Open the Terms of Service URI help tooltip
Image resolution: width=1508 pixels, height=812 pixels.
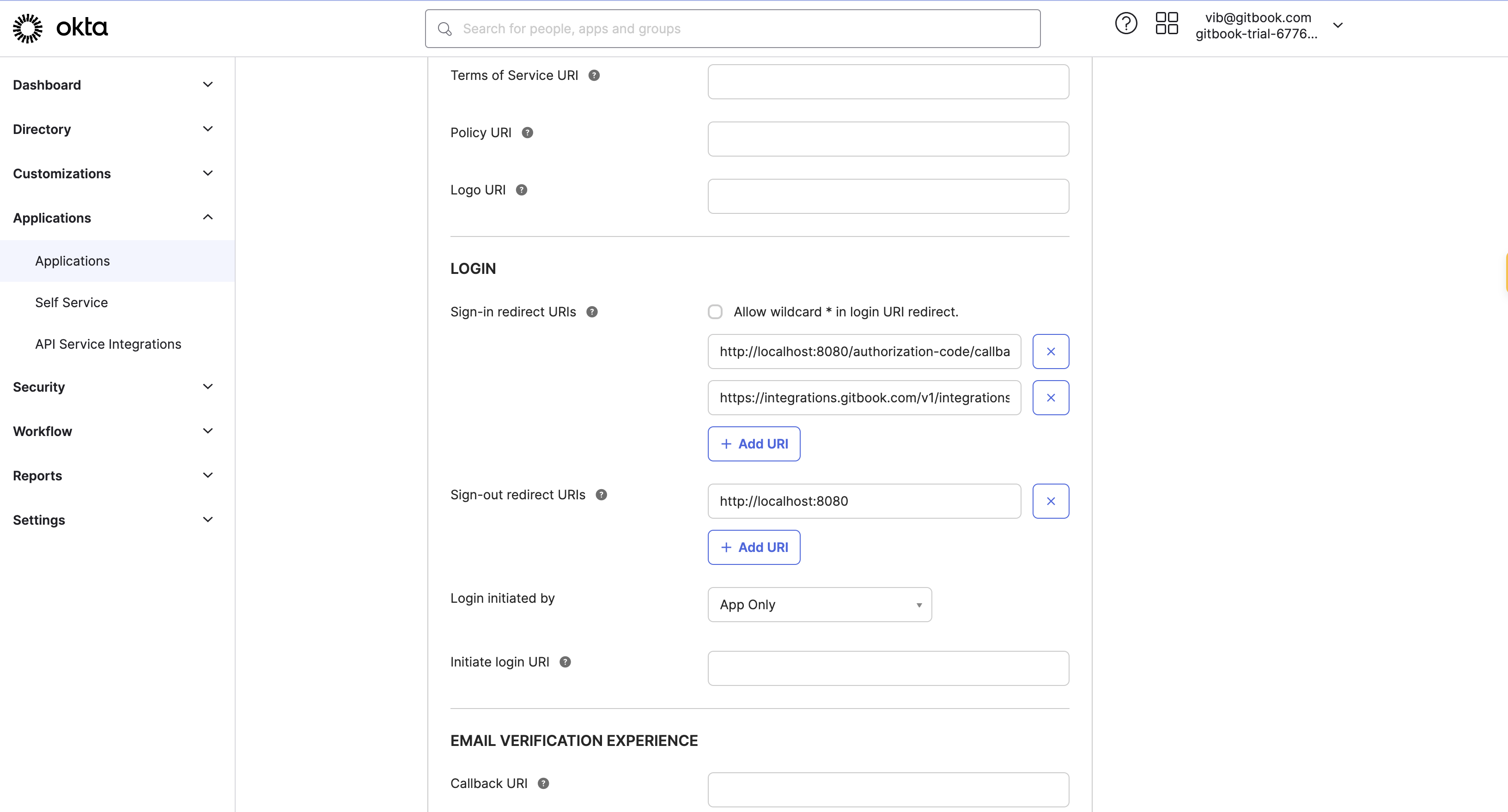595,75
